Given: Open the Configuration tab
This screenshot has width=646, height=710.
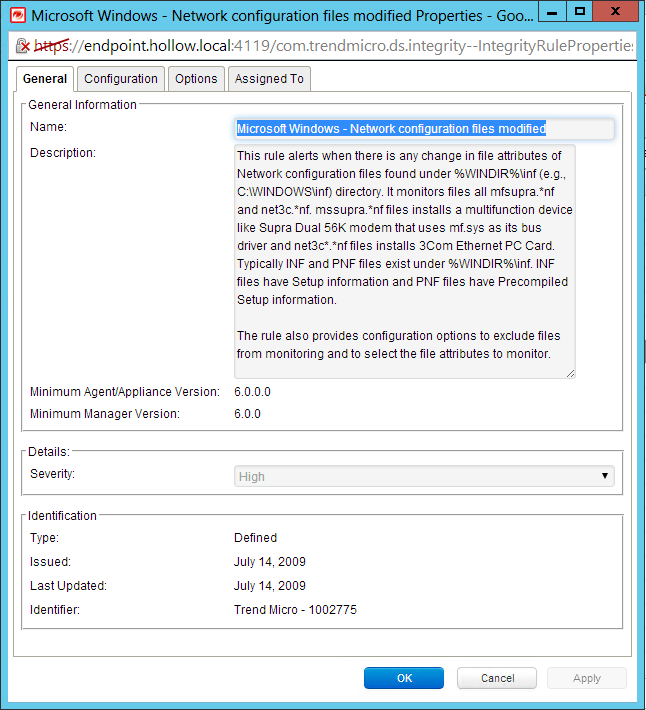Looking at the screenshot, I should (x=120, y=79).
